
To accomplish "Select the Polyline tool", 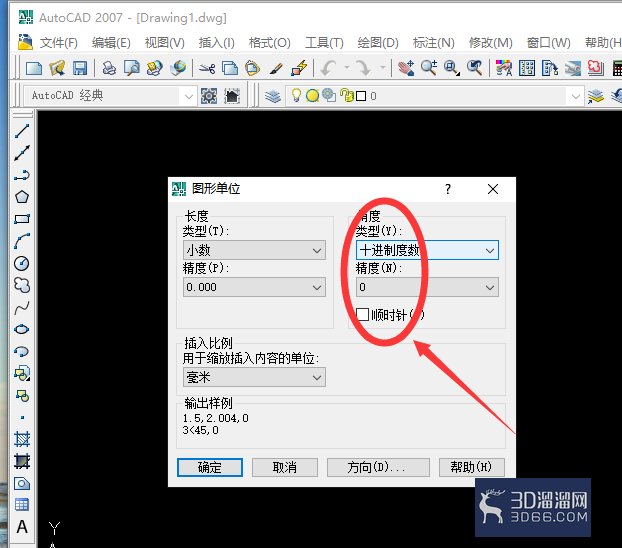I will (22, 175).
